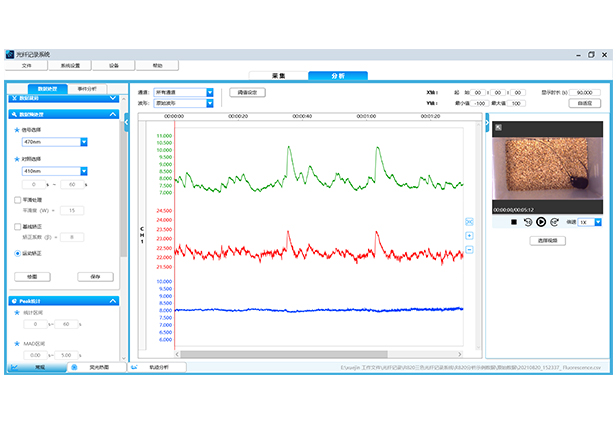The height and width of the screenshot is (424, 616).
Task: Play the mouse behavior video
Action: (x=541, y=222)
